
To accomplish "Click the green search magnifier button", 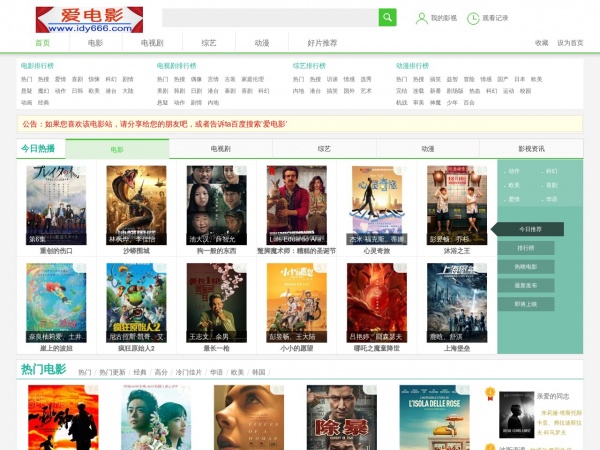I will point(387,17).
